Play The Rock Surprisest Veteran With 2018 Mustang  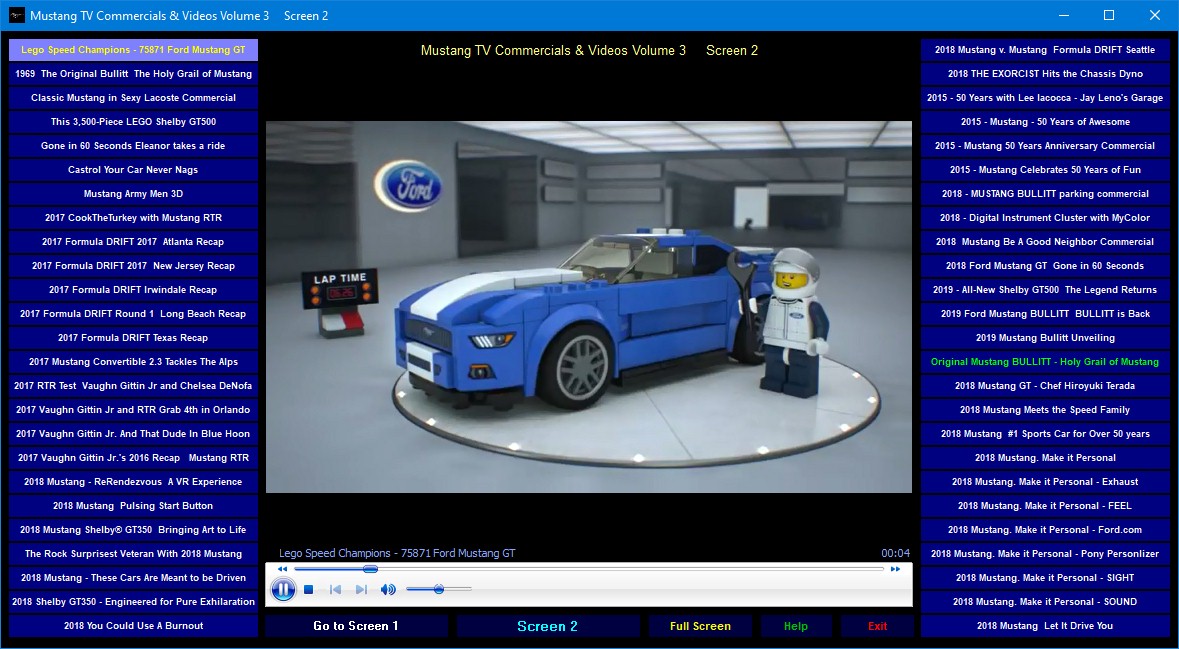tap(133, 554)
